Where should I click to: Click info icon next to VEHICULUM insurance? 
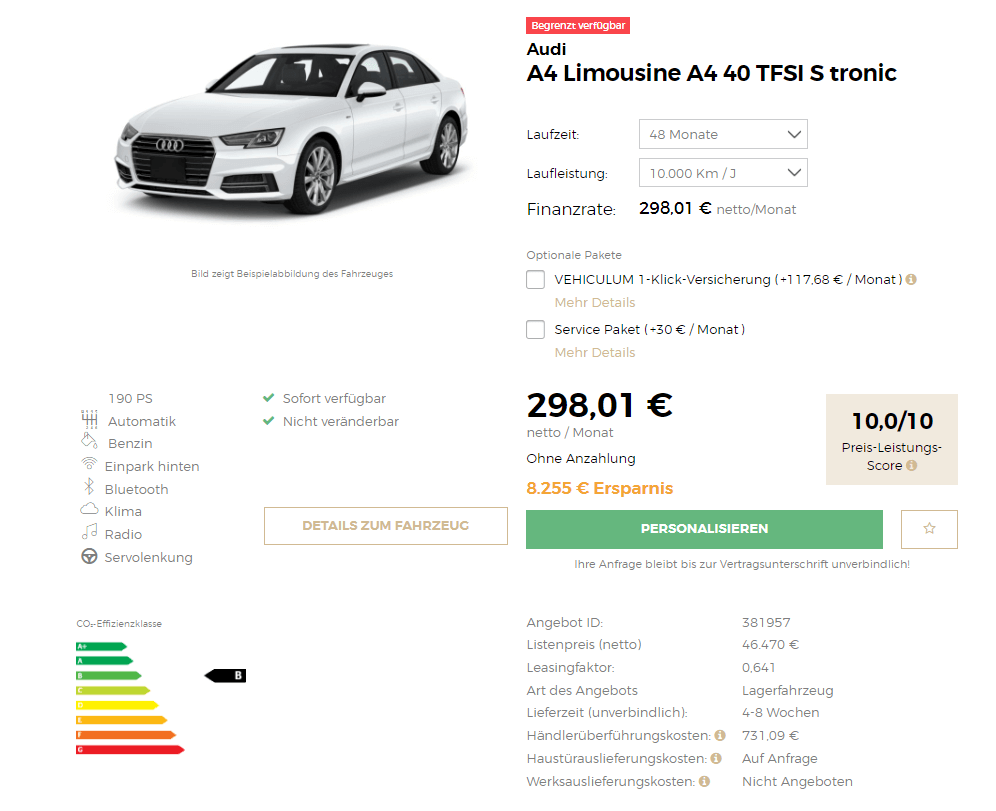point(911,279)
